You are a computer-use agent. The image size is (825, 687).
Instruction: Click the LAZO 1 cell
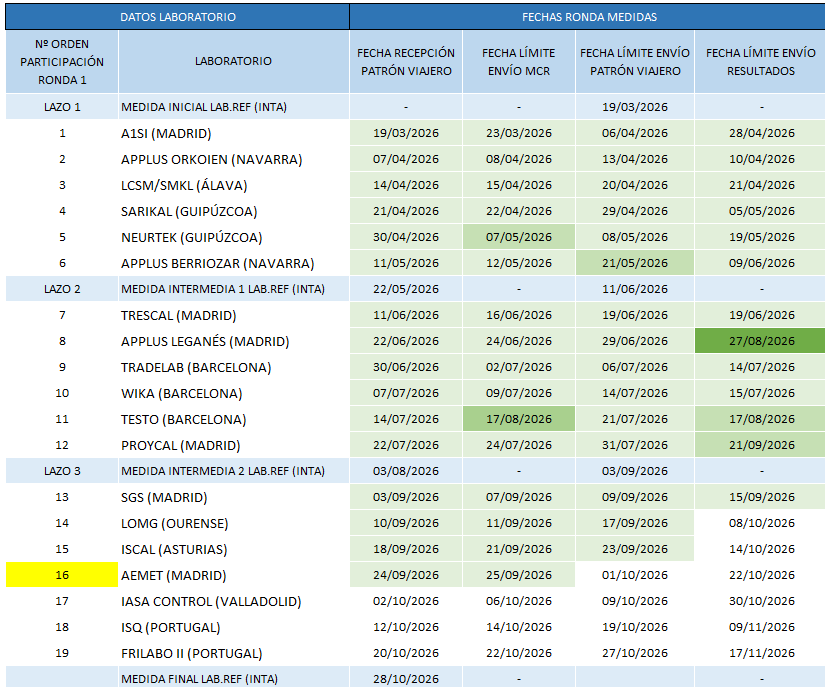click(x=62, y=107)
